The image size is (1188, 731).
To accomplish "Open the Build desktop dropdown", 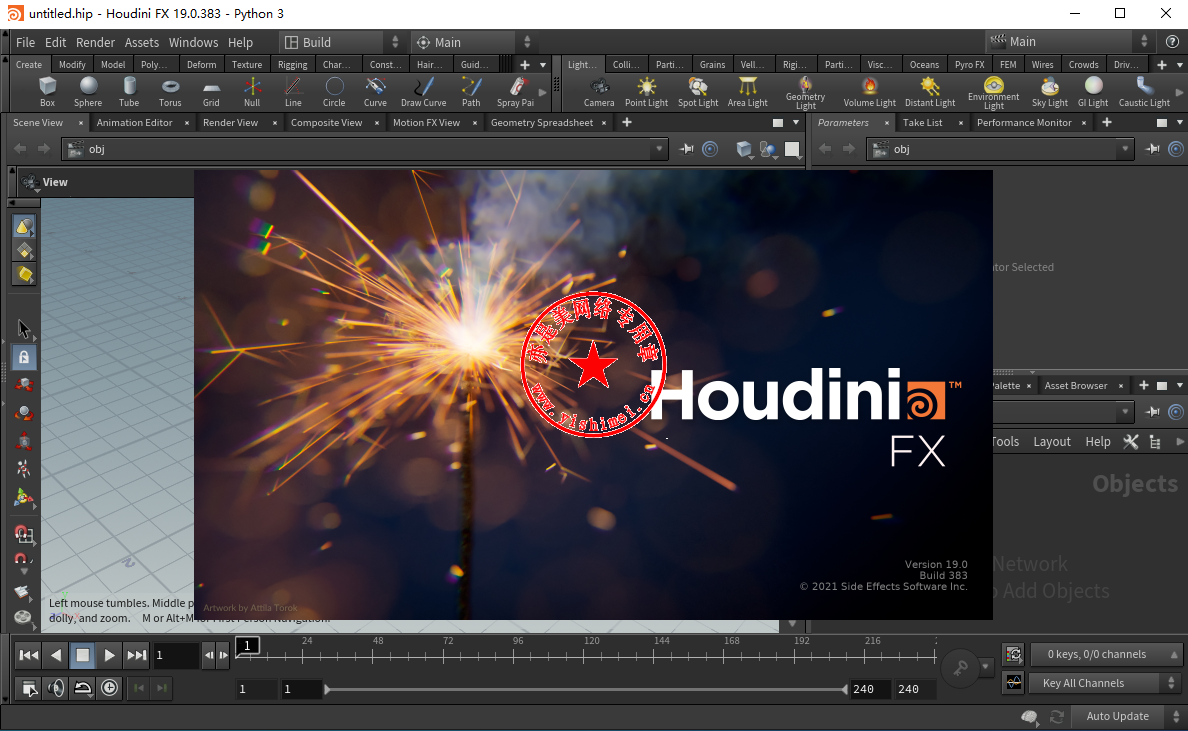I will coord(342,42).
